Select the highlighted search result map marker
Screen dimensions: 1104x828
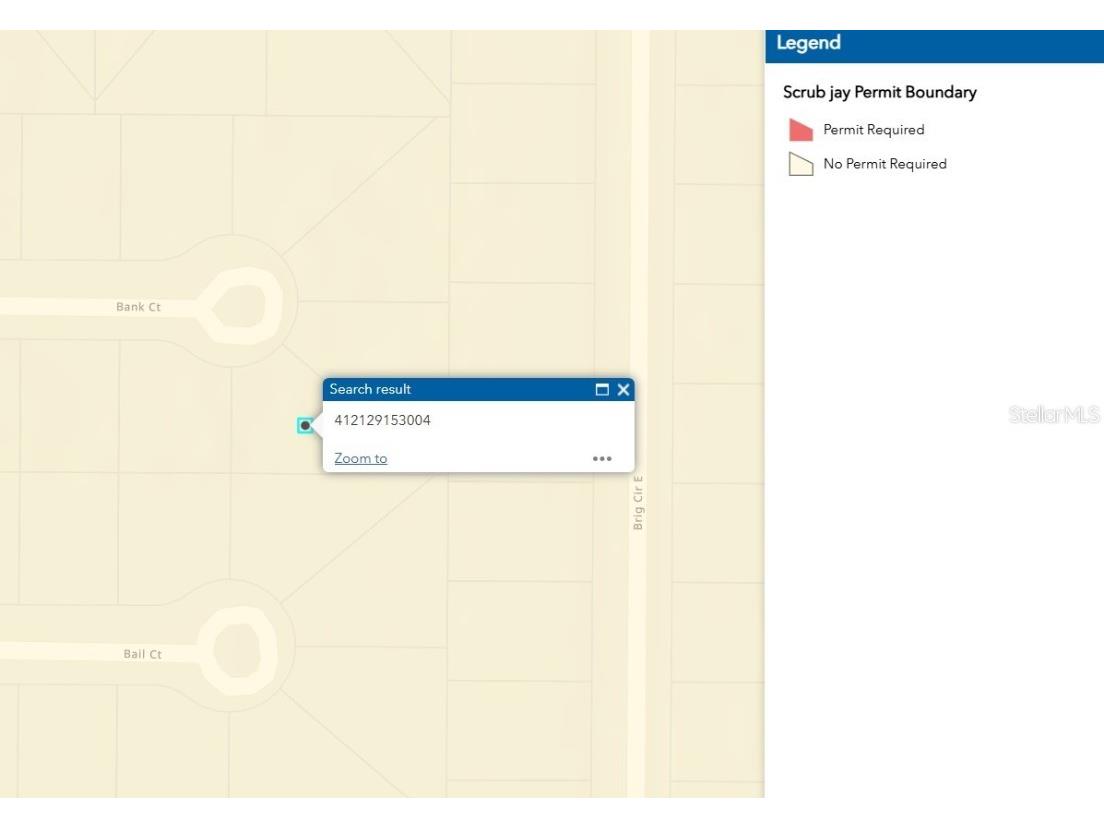(x=305, y=425)
